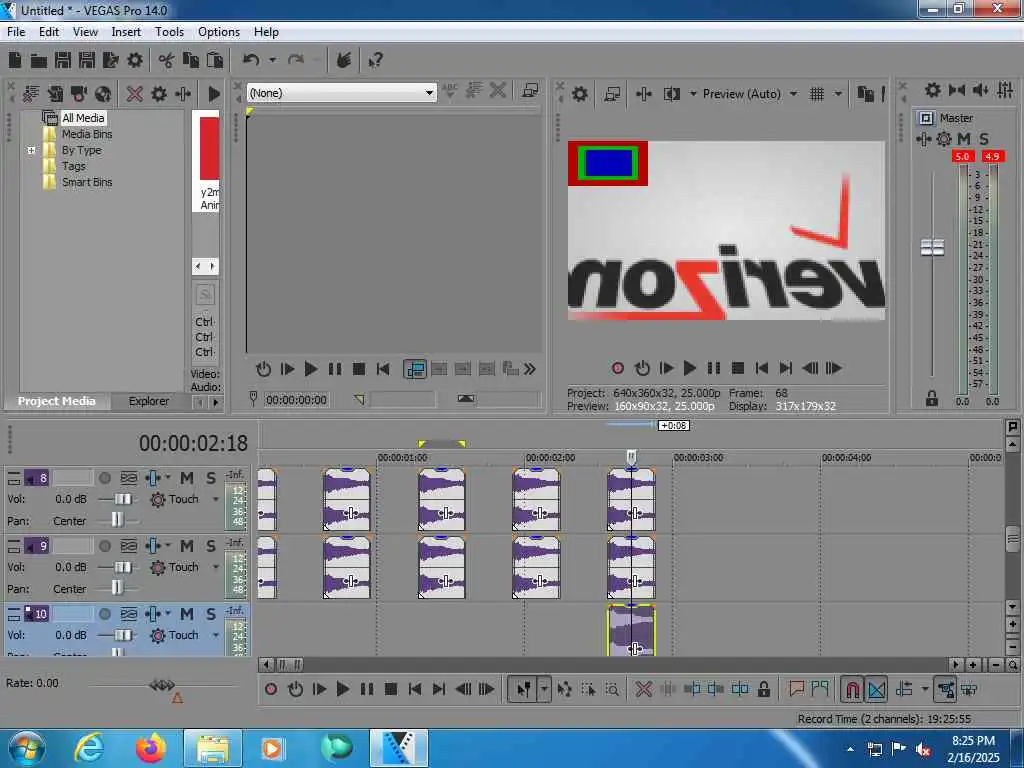Mute the Master bus with M

coord(964,139)
